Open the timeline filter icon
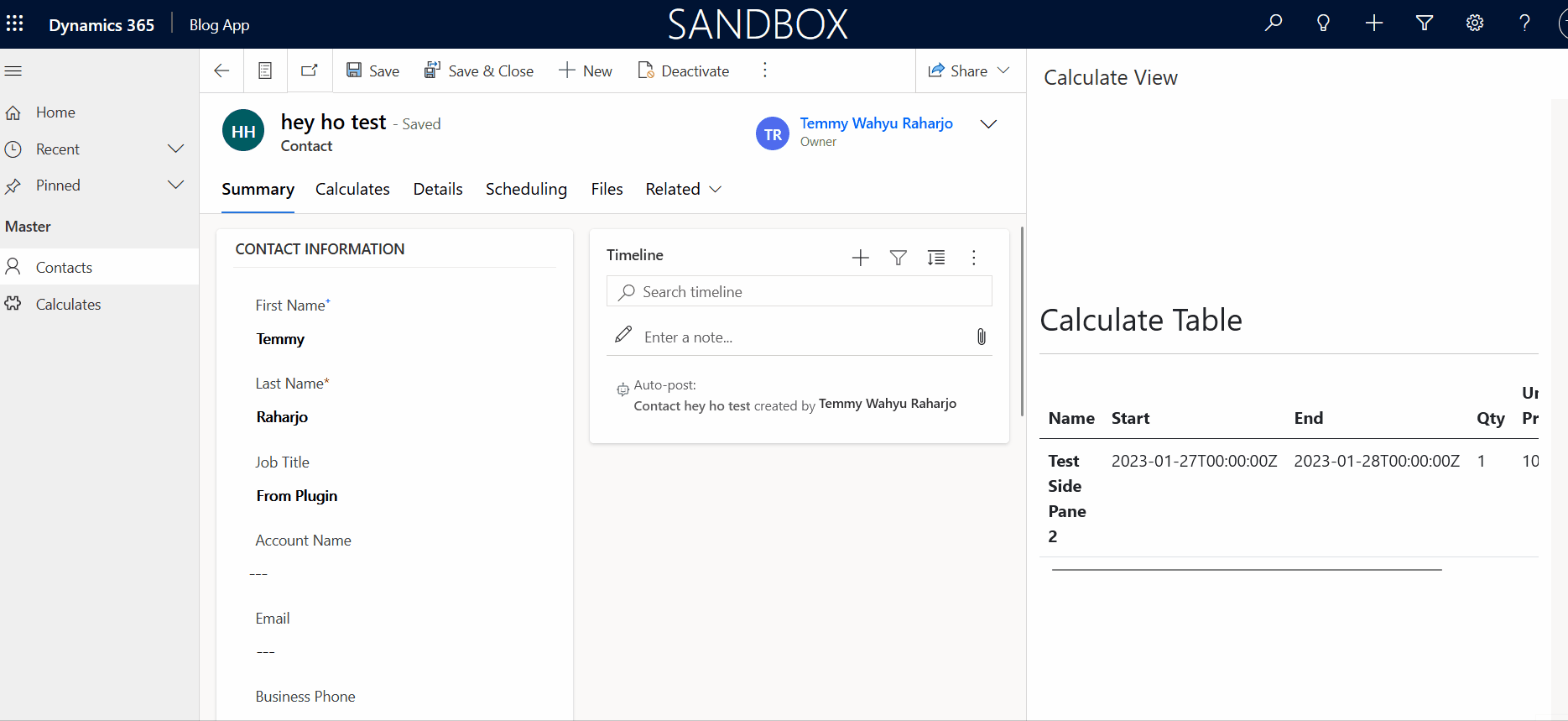1568x721 pixels. tap(899, 258)
